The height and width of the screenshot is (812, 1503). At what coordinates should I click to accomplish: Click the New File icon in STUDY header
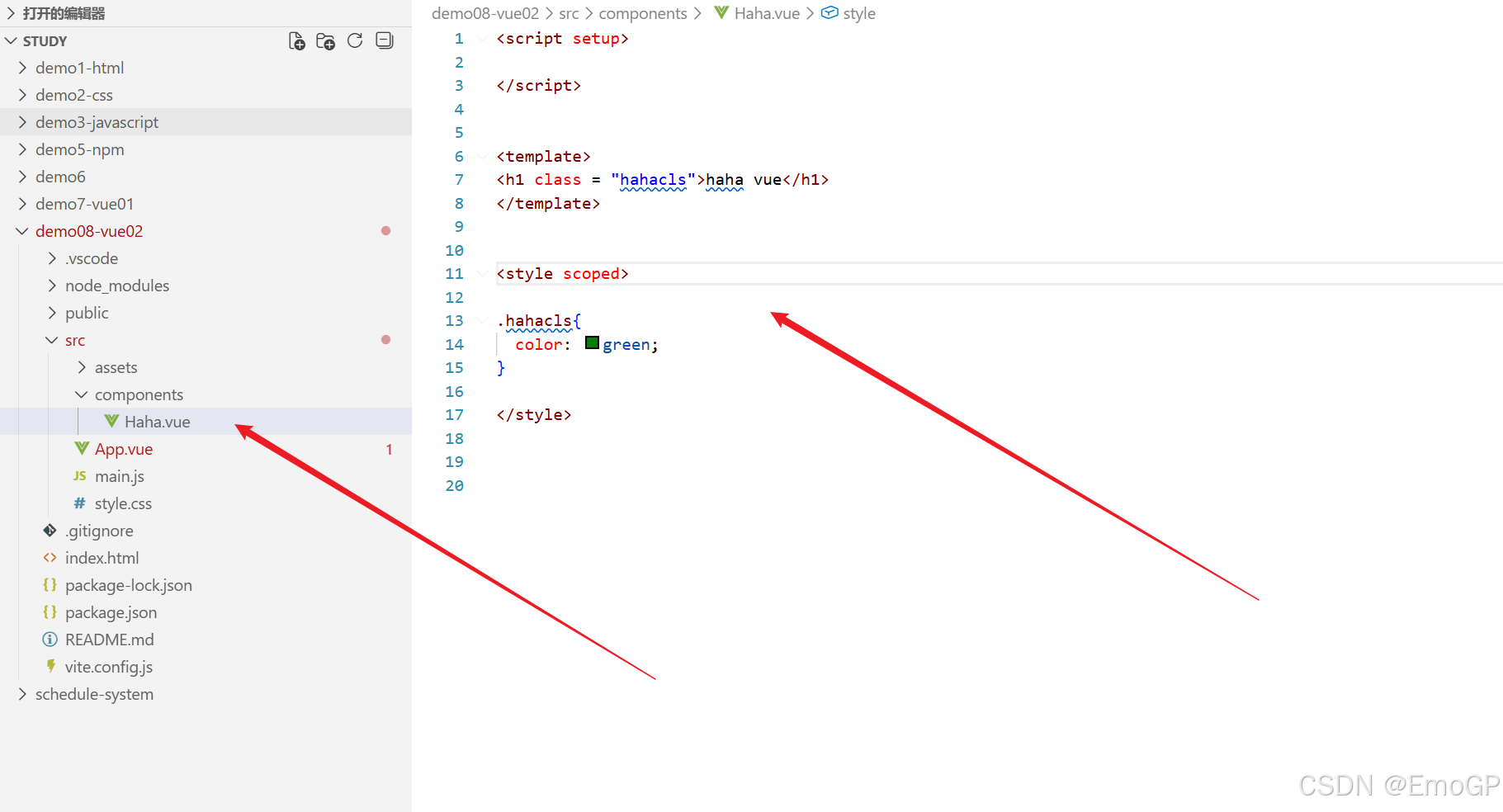click(x=297, y=41)
